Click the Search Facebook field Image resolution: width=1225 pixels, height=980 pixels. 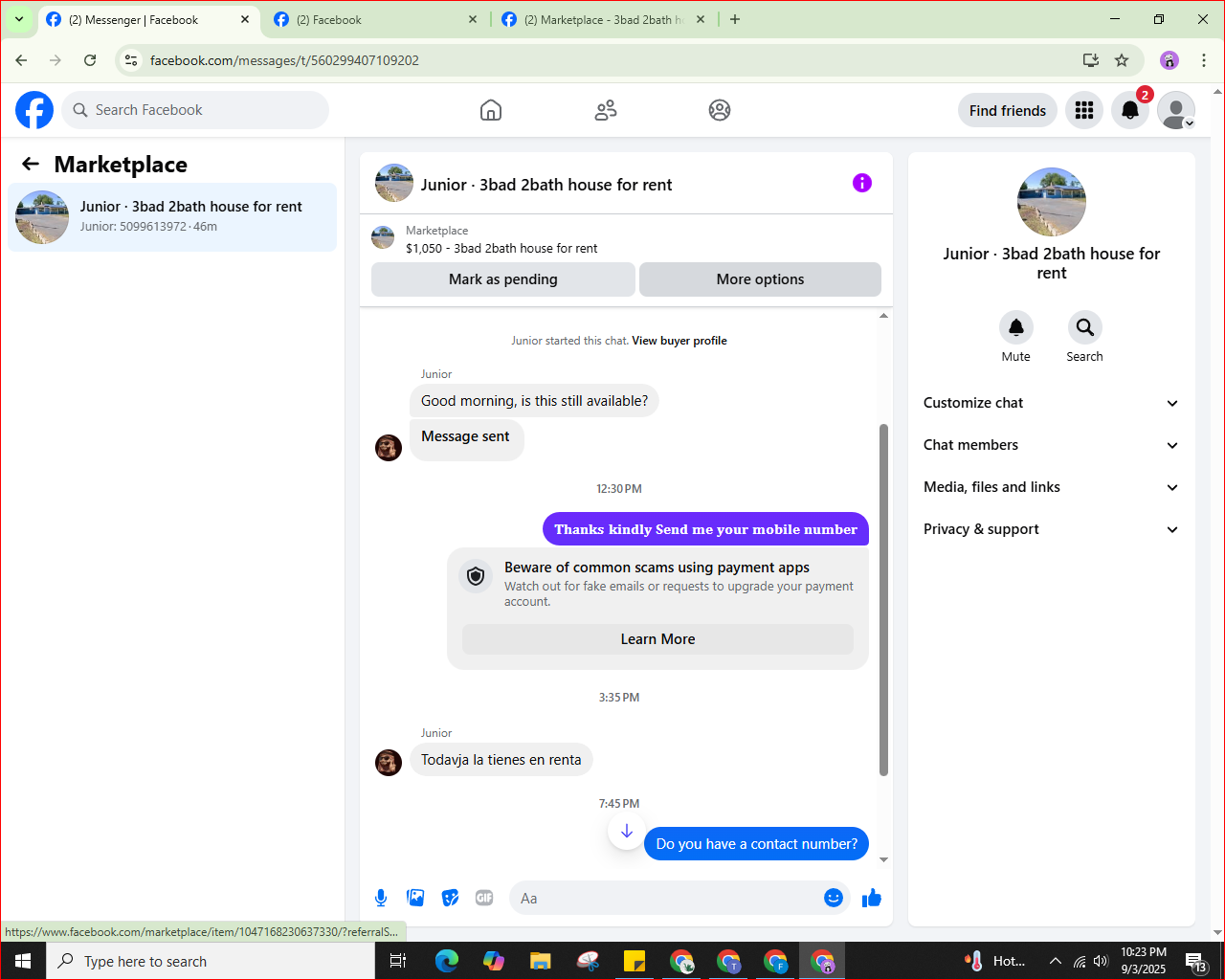(195, 110)
